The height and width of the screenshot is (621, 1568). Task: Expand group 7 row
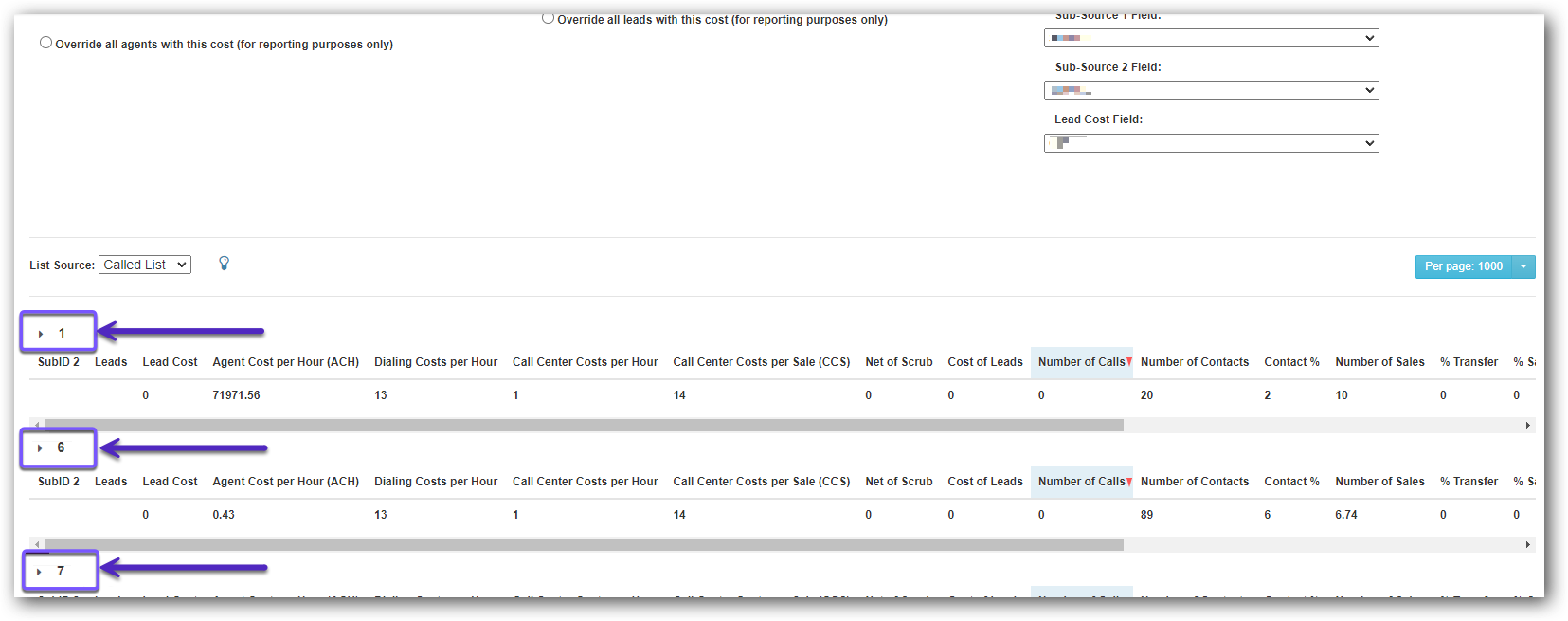click(x=39, y=572)
